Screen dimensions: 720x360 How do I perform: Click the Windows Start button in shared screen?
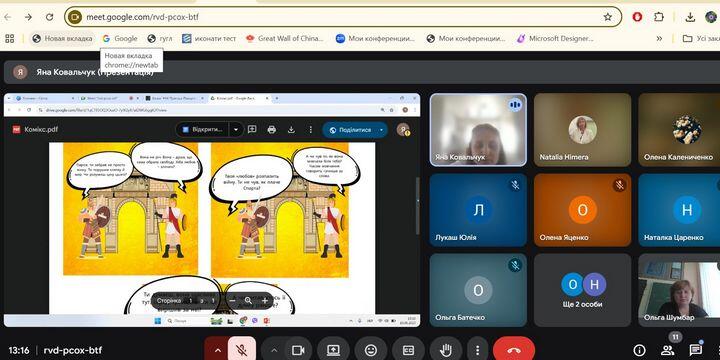pyautogui.click(x=158, y=321)
